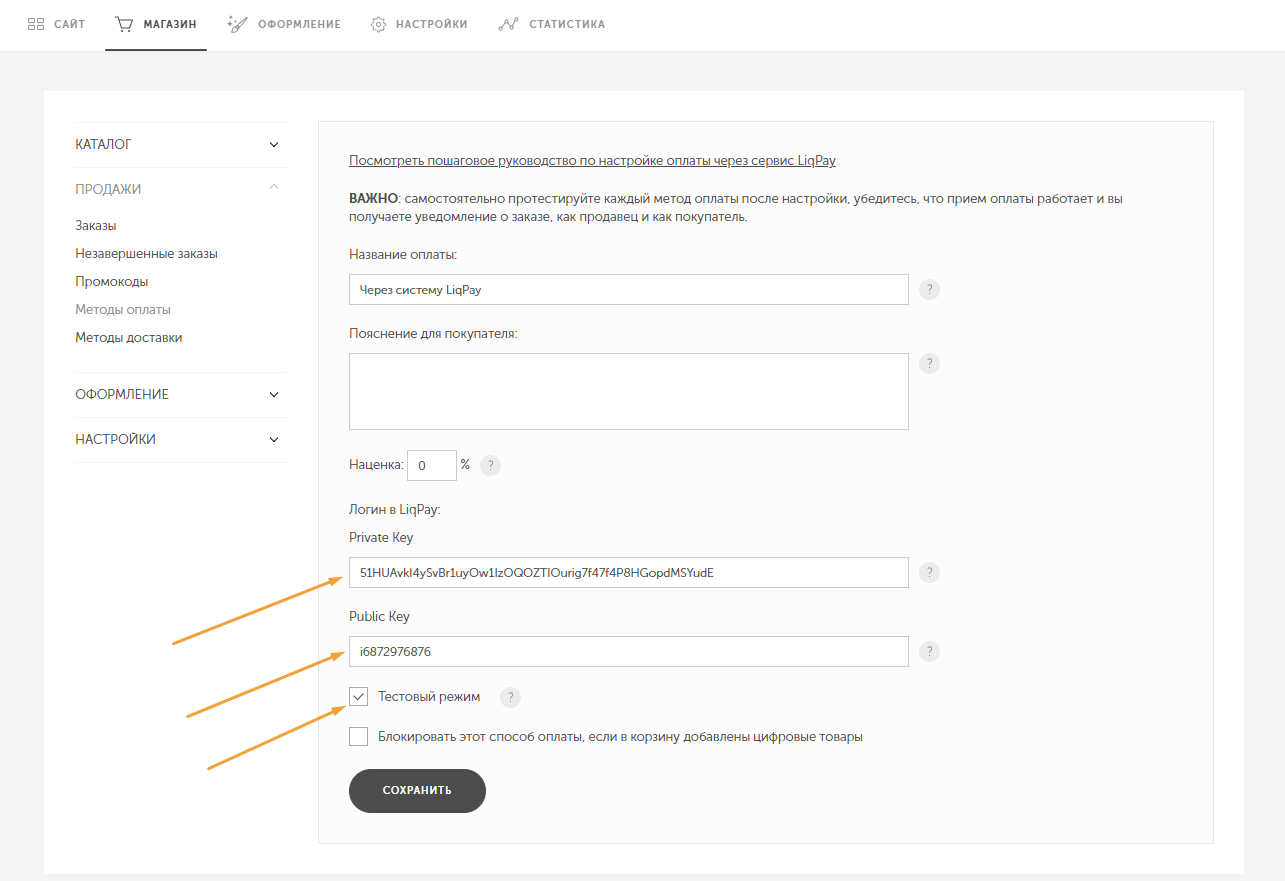Focus the Пояснение для покупателя text area
The height and width of the screenshot is (881, 1285).
(629, 391)
